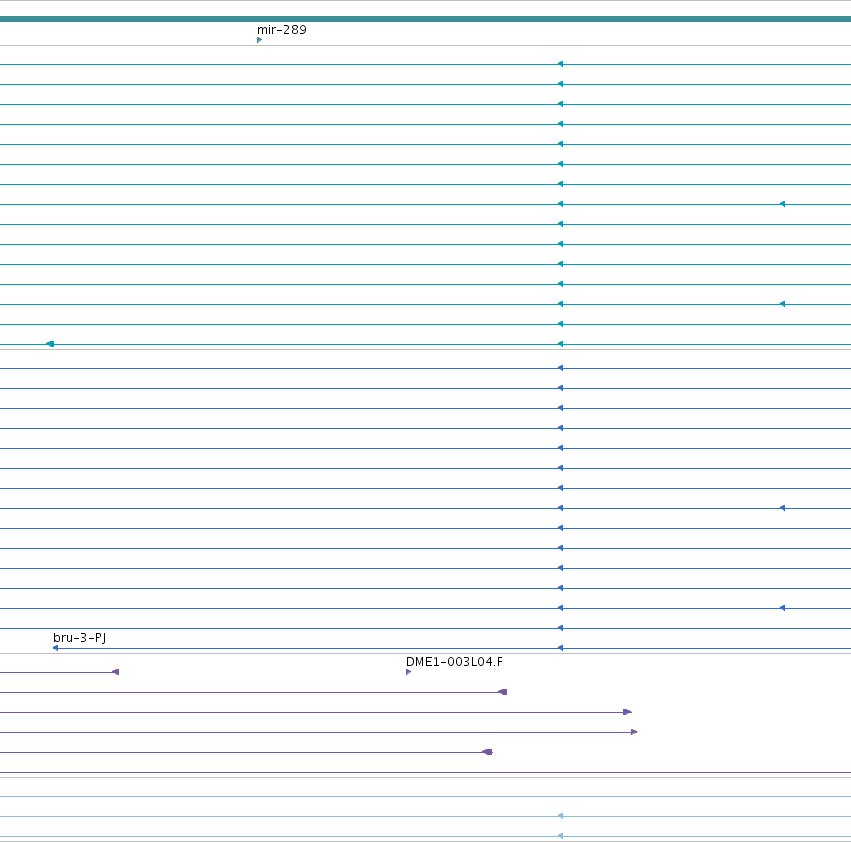Click the bru-3-PJ transcript label

coord(79,637)
